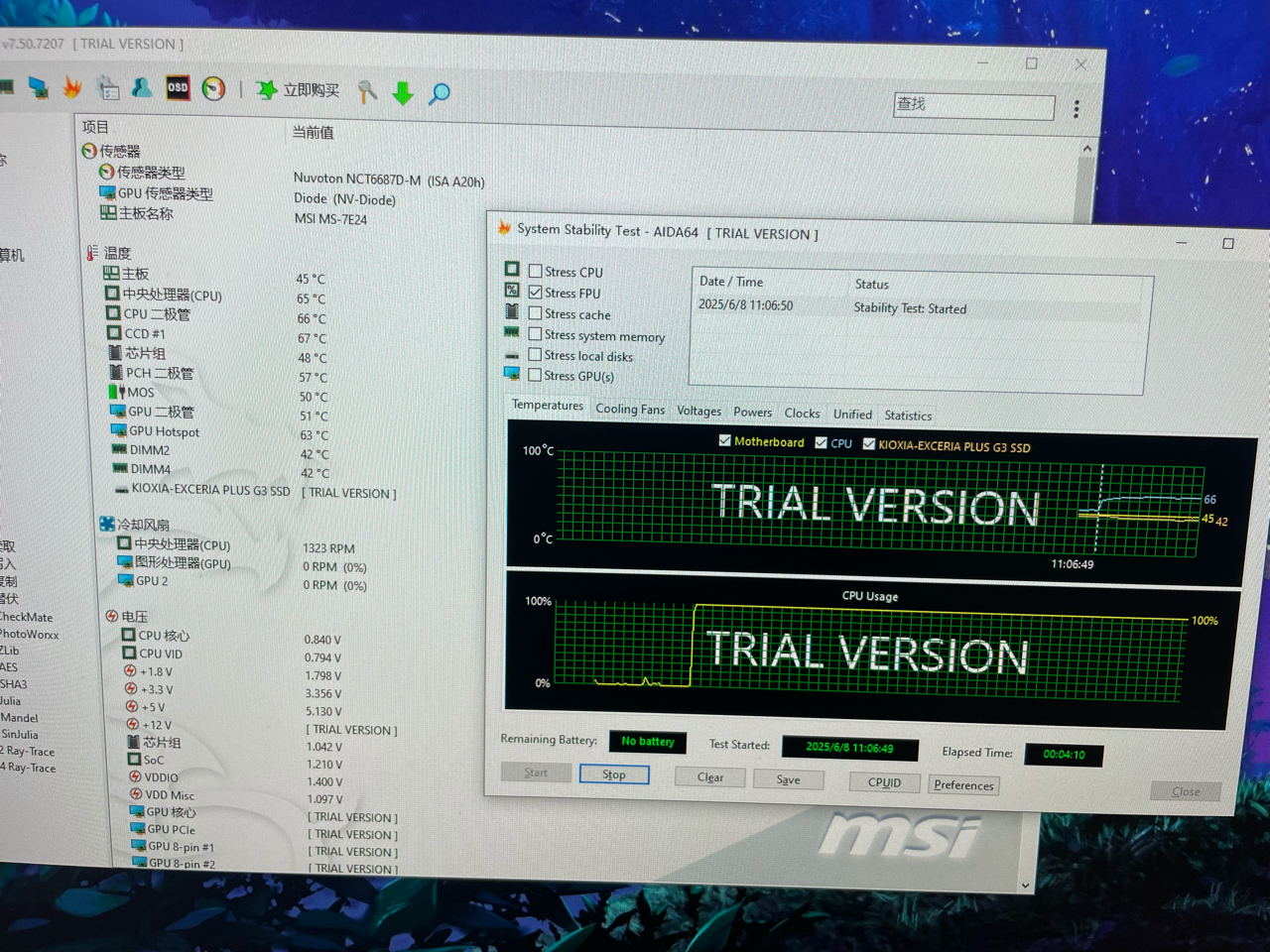Click the Stop button to end the test
1270x952 pixels.
coord(613,774)
